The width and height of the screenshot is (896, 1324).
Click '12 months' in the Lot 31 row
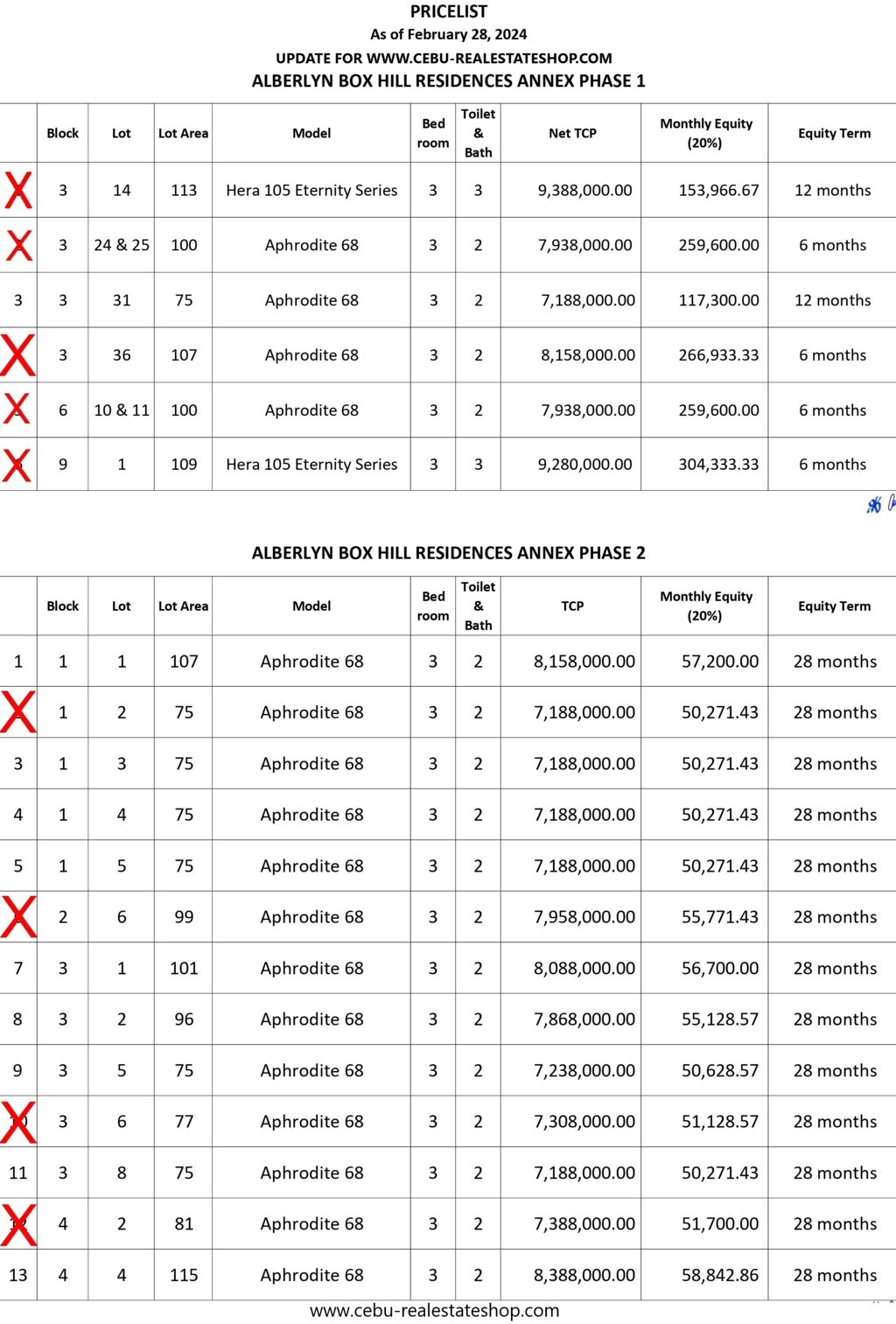click(832, 300)
